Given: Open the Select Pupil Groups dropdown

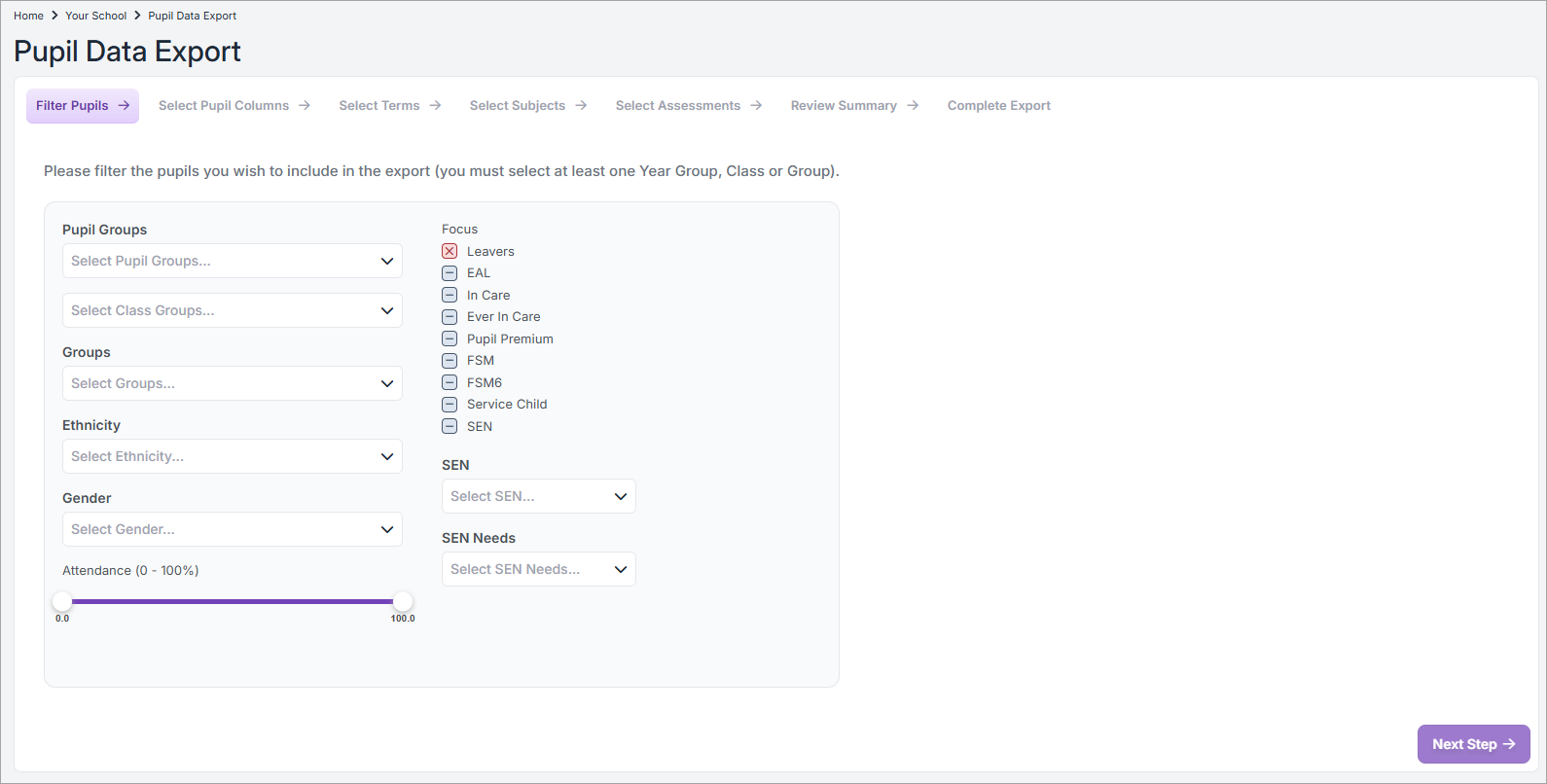Looking at the screenshot, I should pyautogui.click(x=232, y=261).
